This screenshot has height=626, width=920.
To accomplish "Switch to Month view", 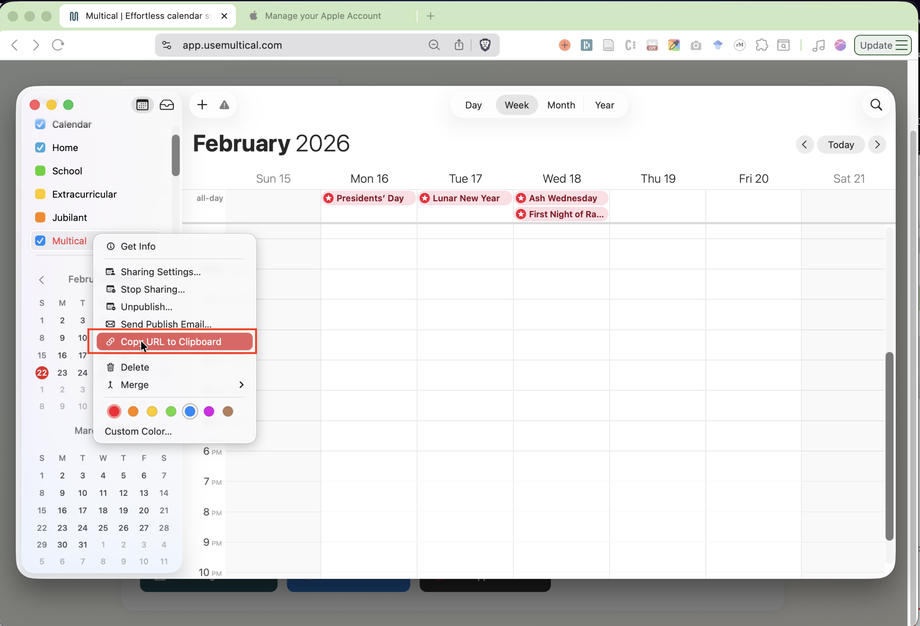I will pos(561,105).
